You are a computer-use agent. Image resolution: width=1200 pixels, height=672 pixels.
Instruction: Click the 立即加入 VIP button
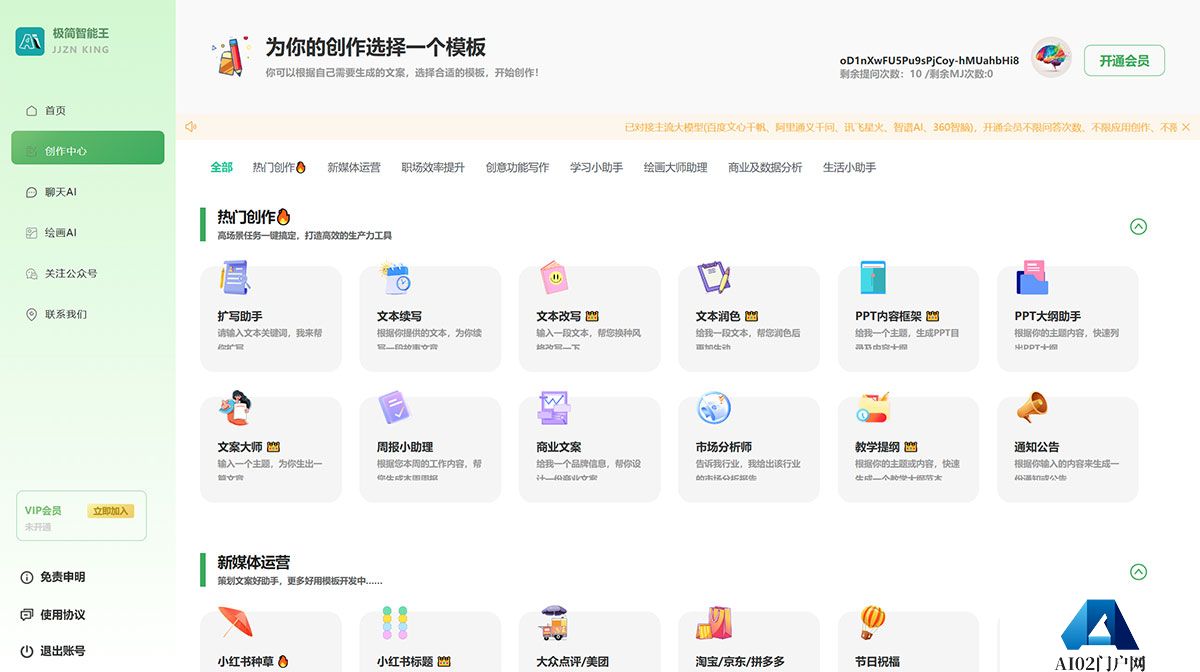[x=111, y=511]
